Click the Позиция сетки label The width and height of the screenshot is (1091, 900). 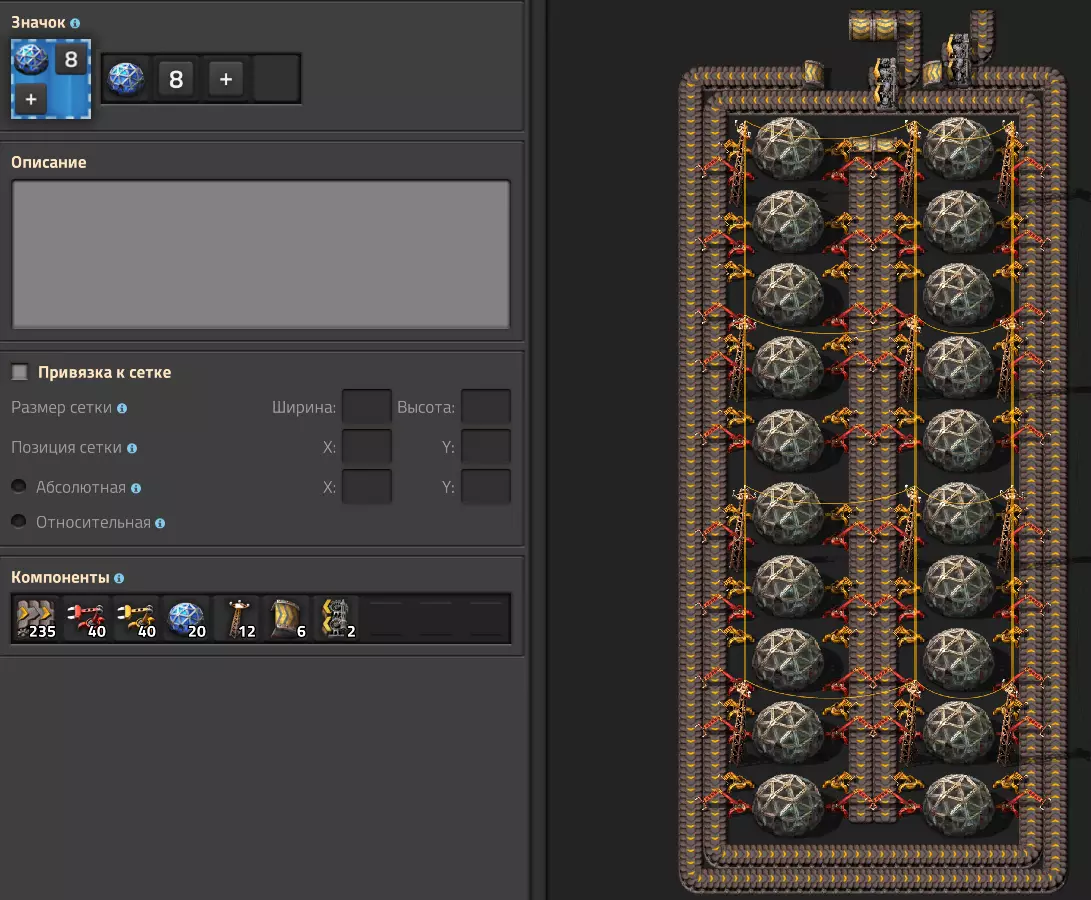tap(66, 448)
